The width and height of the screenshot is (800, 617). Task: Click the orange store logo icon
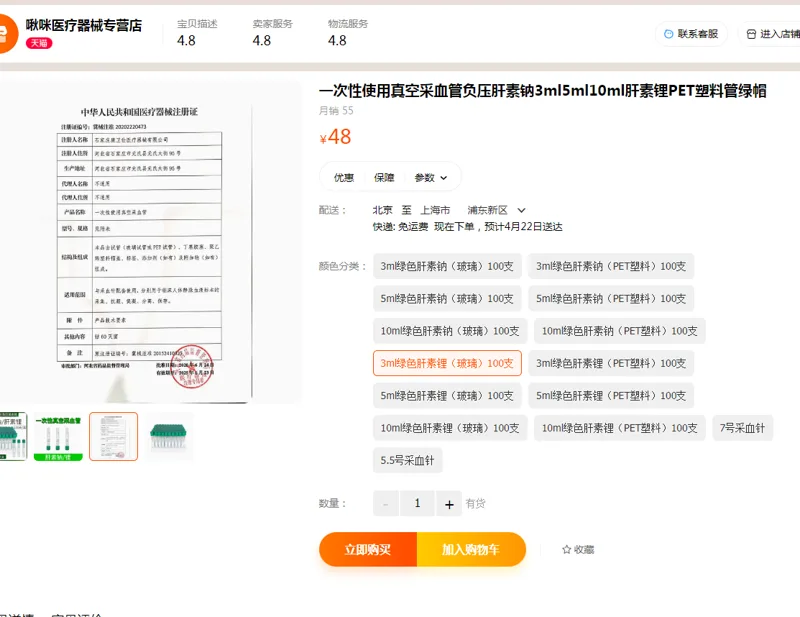tap(7, 34)
